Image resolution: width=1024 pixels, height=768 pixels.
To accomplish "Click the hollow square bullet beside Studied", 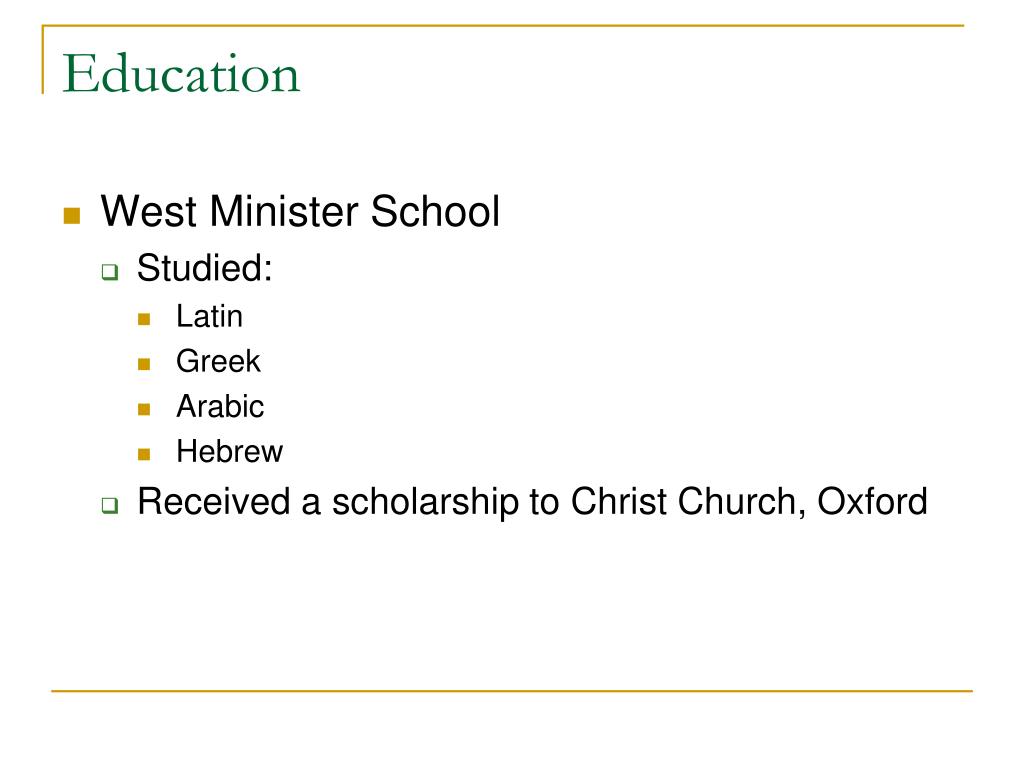I will pos(110,272).
